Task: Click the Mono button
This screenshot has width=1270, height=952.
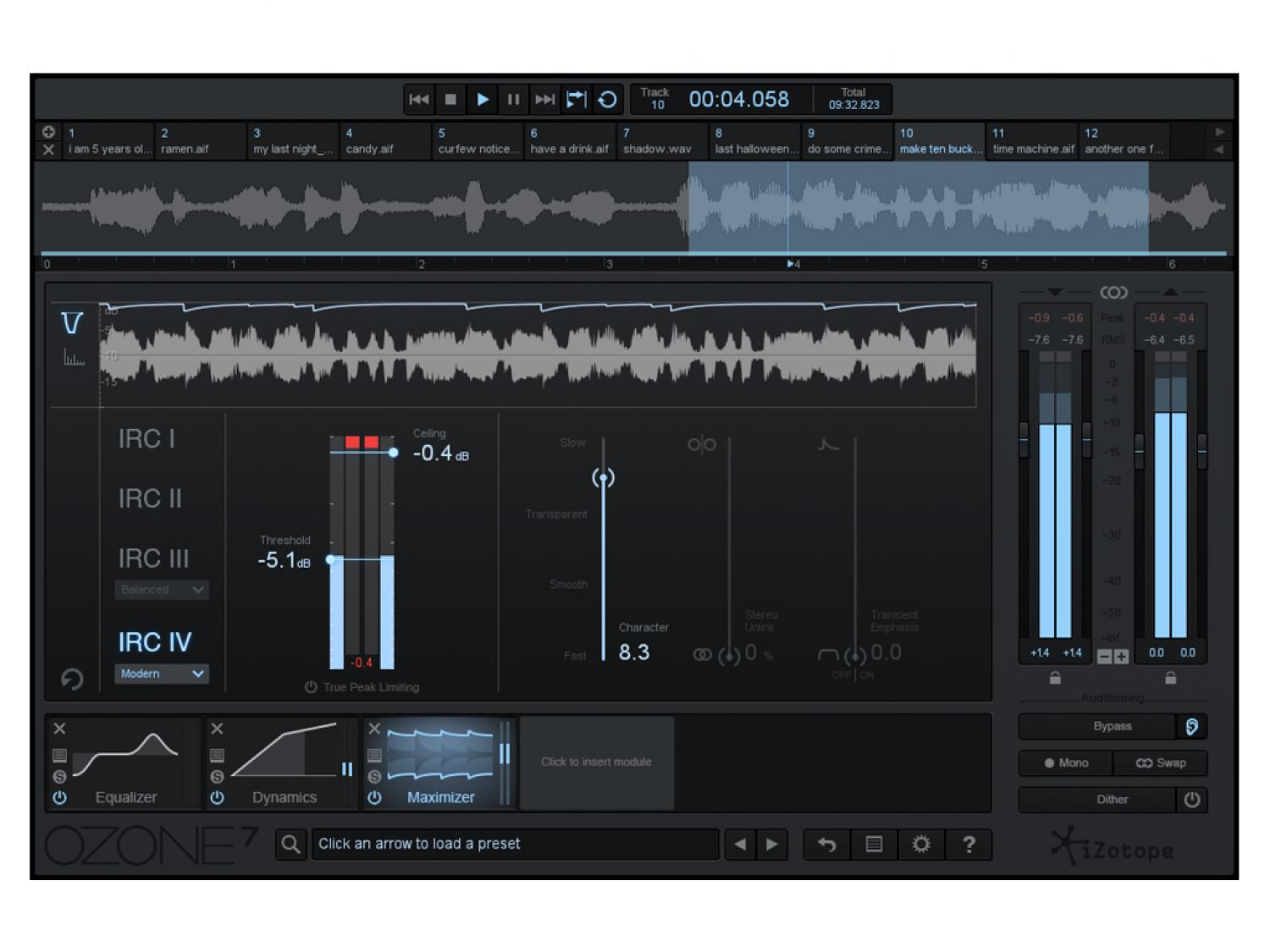Action: tap(1066, 762)
